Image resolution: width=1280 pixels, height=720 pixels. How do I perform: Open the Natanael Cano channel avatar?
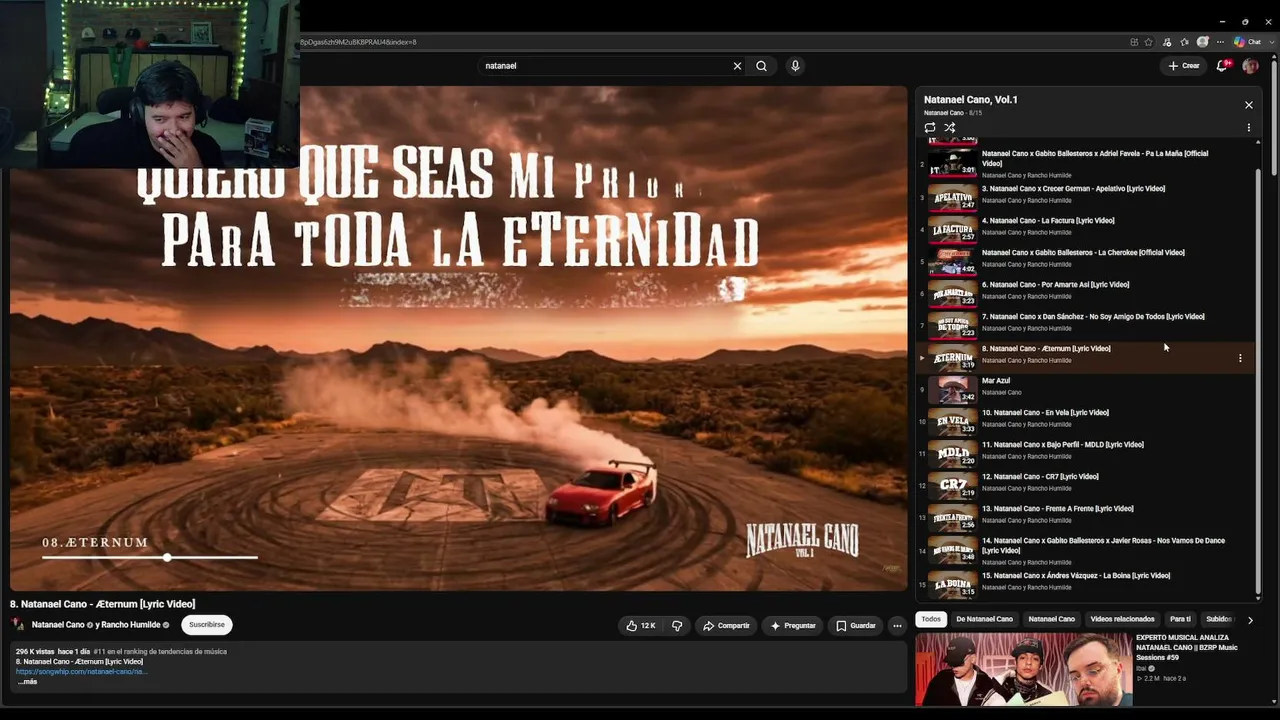click(17, 625)
